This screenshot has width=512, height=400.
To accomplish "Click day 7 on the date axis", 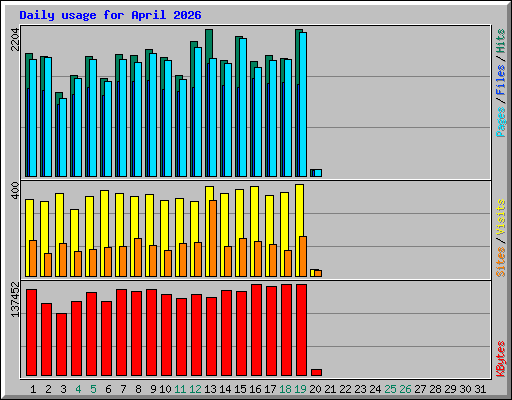I will (123, 389).
